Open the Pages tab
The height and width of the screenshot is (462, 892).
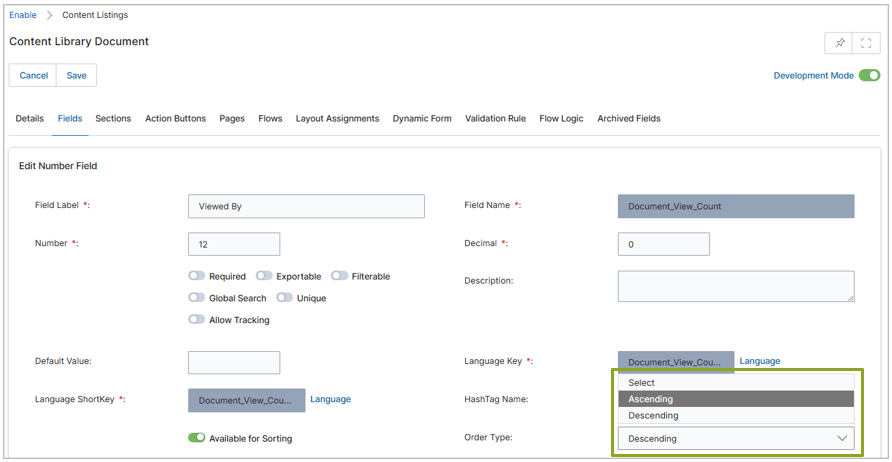tap(232, 118)
